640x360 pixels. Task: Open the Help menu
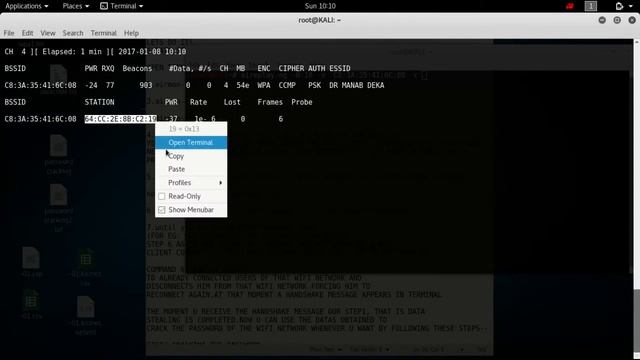pyautogui.click(x=131, y=33)
